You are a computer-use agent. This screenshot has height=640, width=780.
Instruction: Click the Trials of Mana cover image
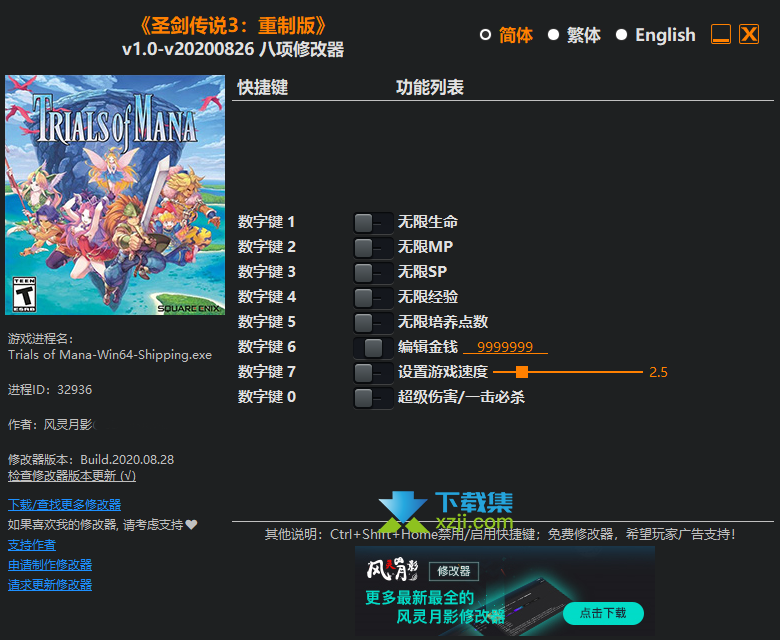click(x=115, y=195)
